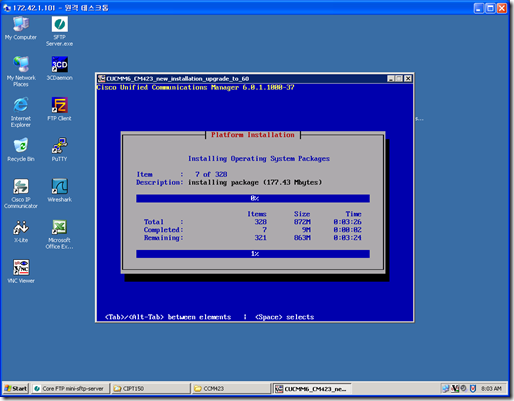Click the Remaining items value 321
This screenshot has height=401, width=514.
[x=260, y=238]
